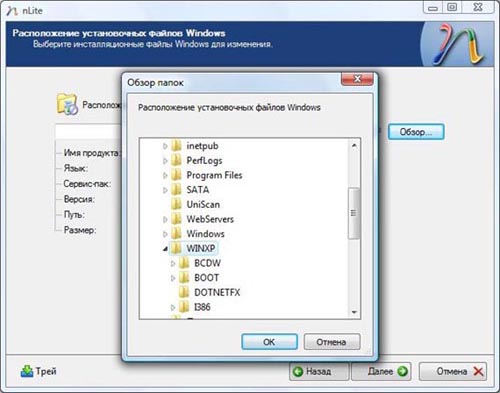Expand the Program Files folder
500x393 pixels.
click(x=165, y=175)
